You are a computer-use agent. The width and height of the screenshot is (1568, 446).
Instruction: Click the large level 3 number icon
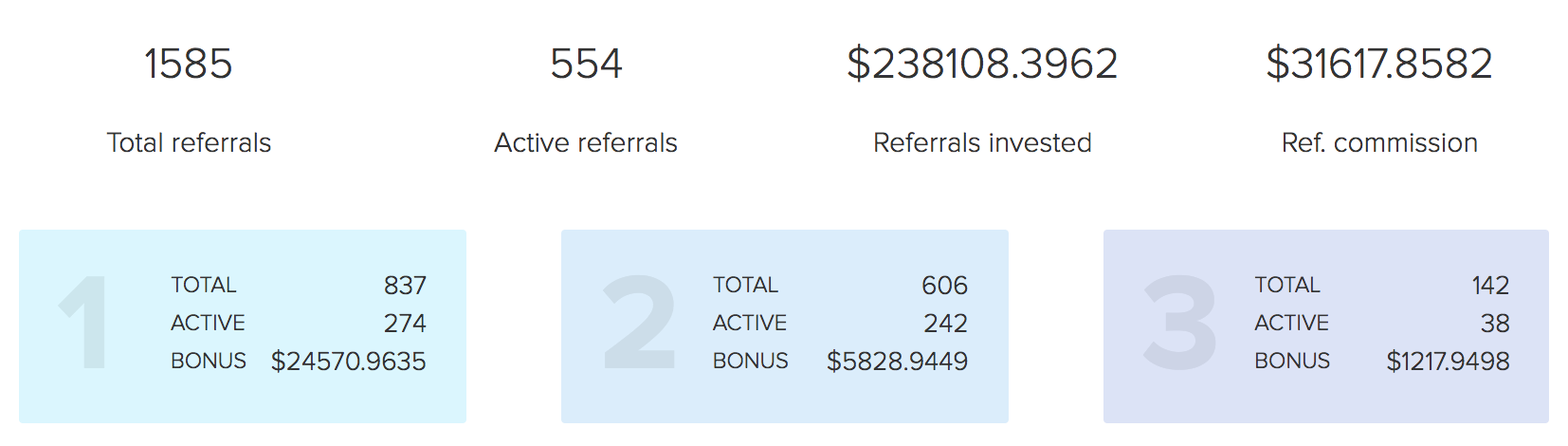point(1180,322)
